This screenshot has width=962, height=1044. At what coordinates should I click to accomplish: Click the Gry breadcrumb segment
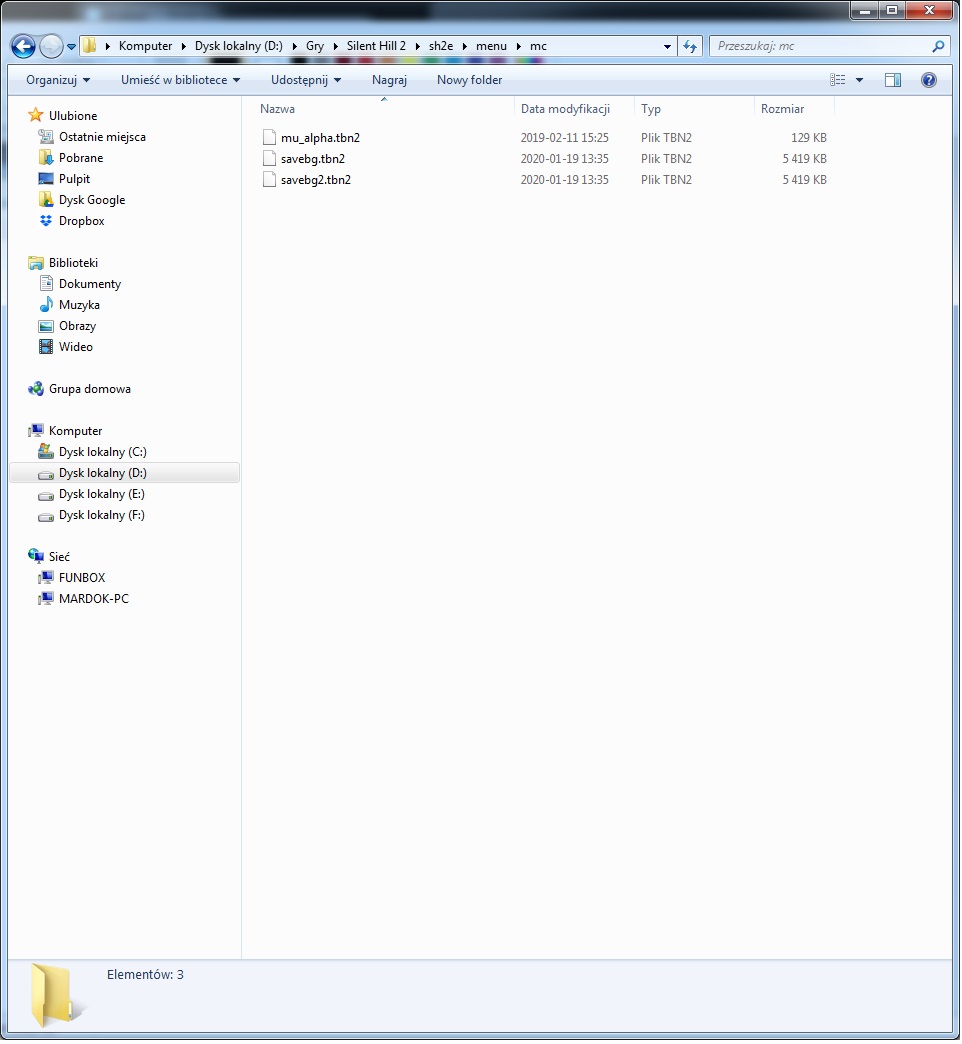coord(315,46)
